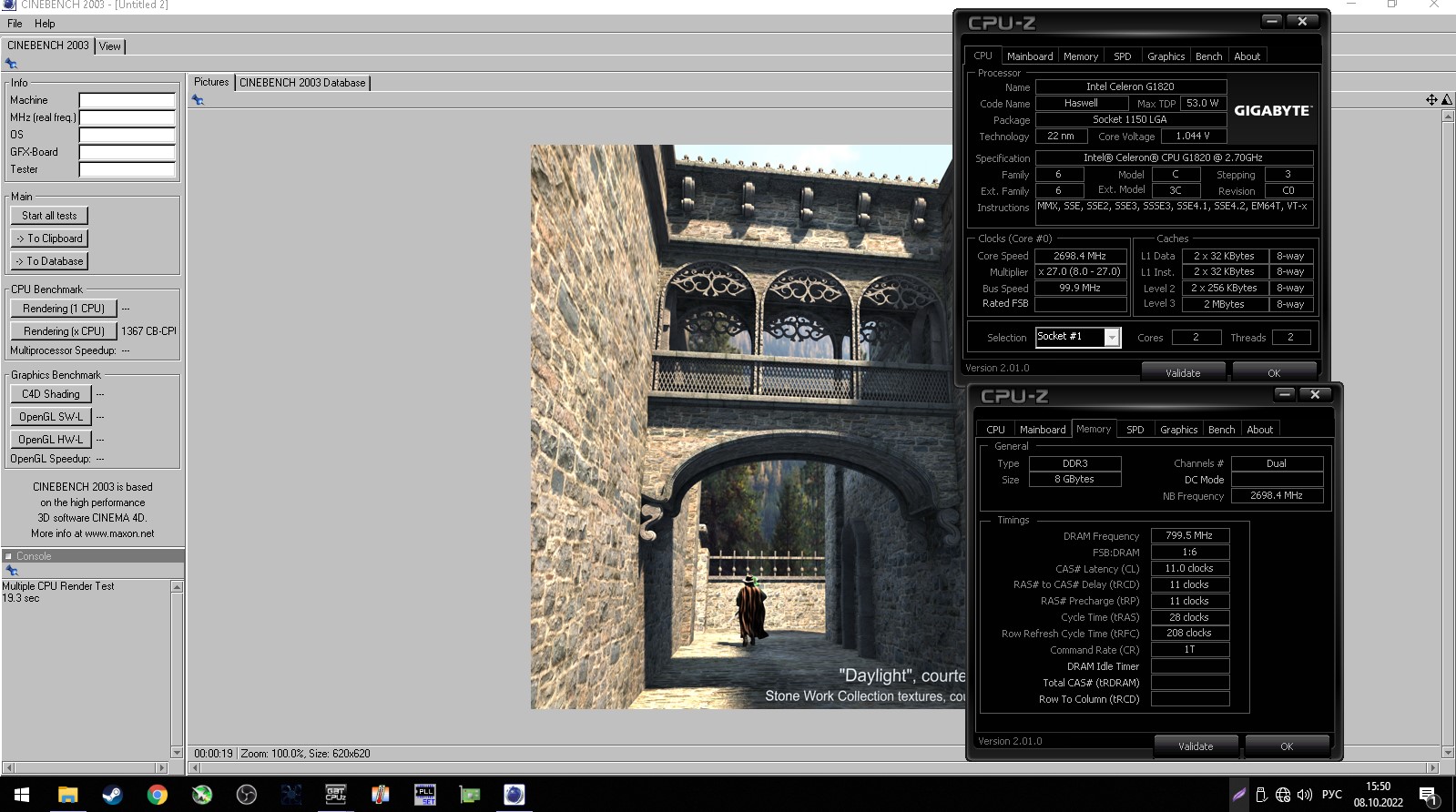The width and height of the screenshot is (1456, 812).
Task: Click the 1367 CB-CPU score value
Action: (x=148, y=331)
